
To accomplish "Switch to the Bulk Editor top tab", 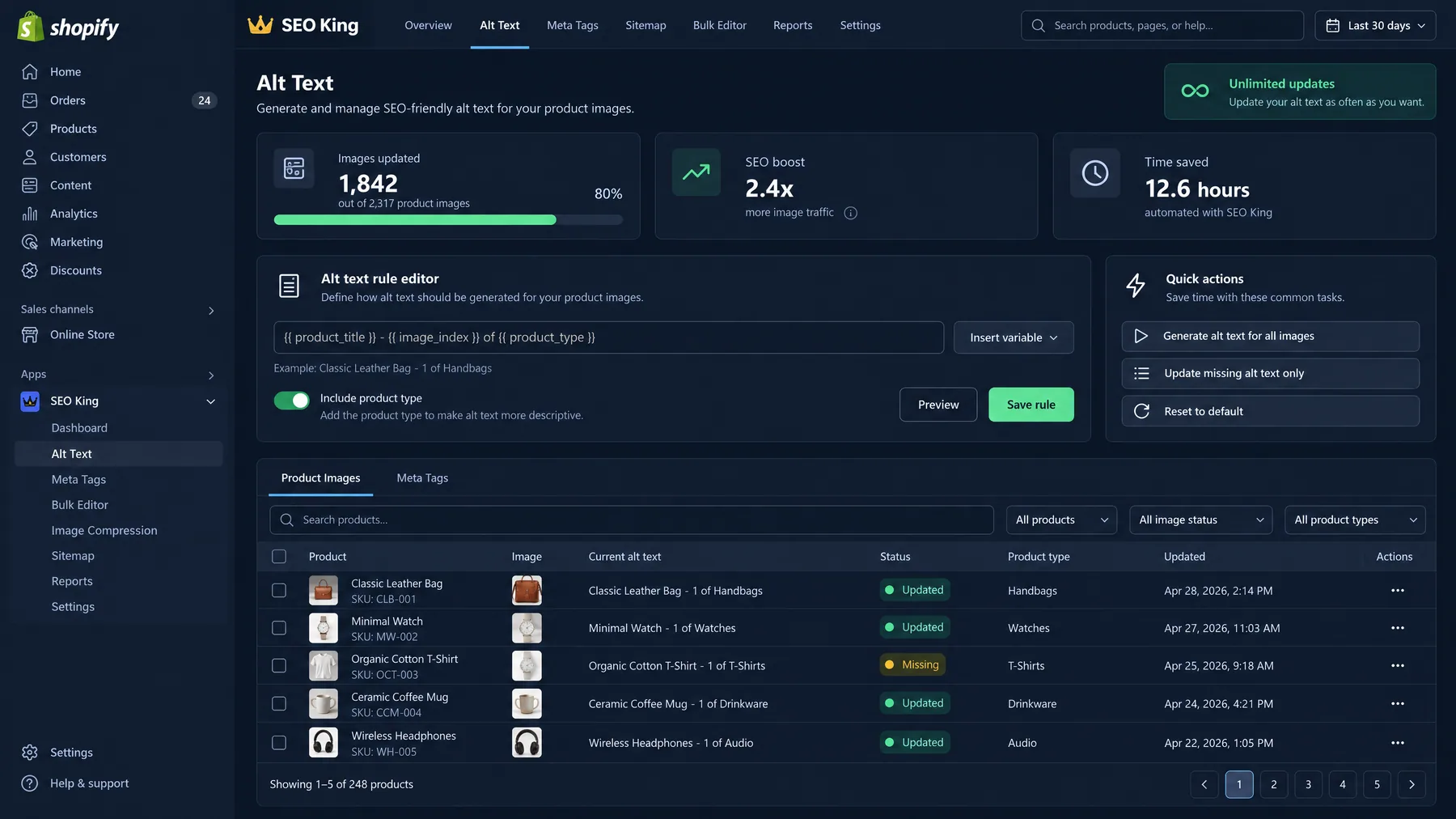I will [x=719, y=25].
